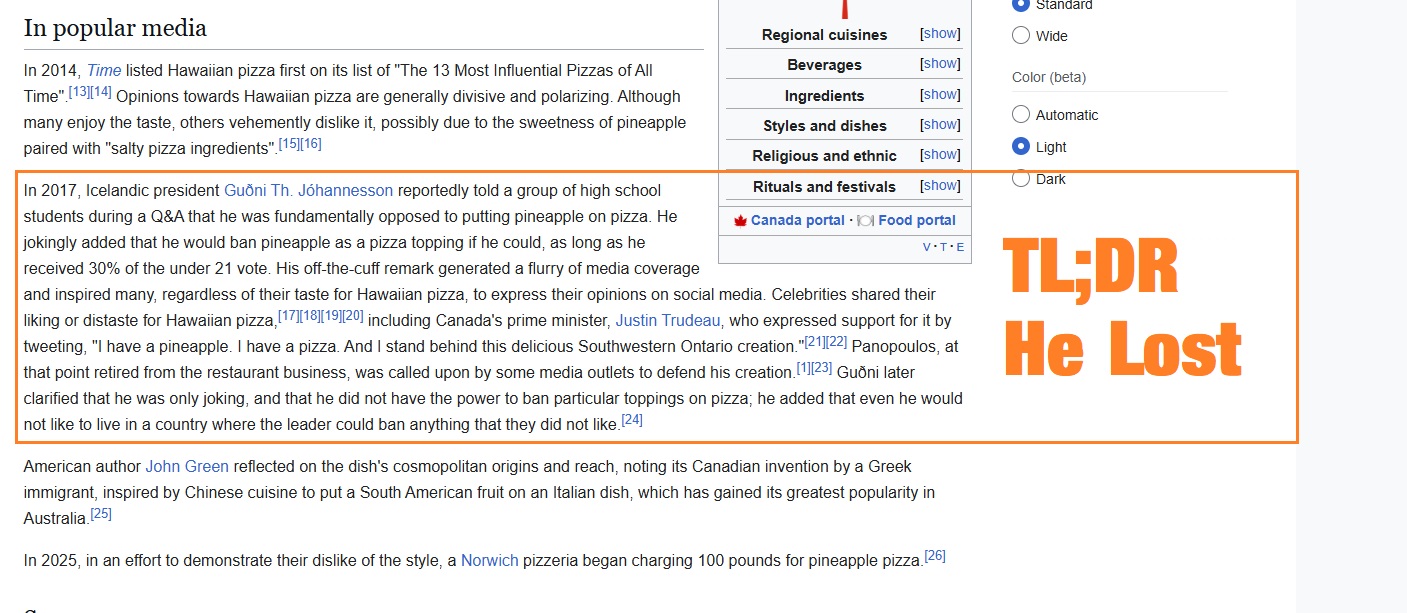
Task: Open citation reference 21
Action: pos(816,342)
